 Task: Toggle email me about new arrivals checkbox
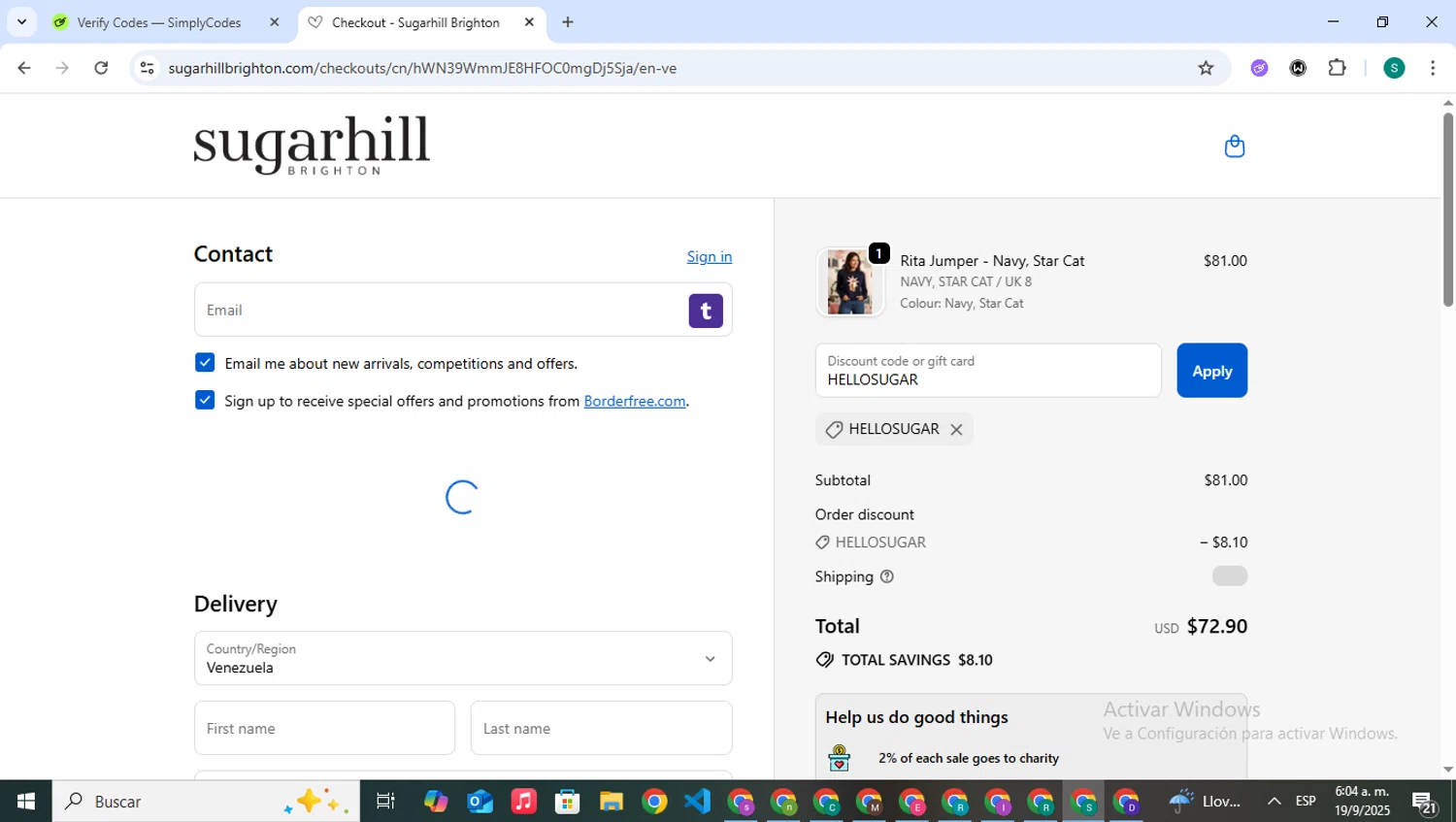pyautogui.click(x=205, y=363)
